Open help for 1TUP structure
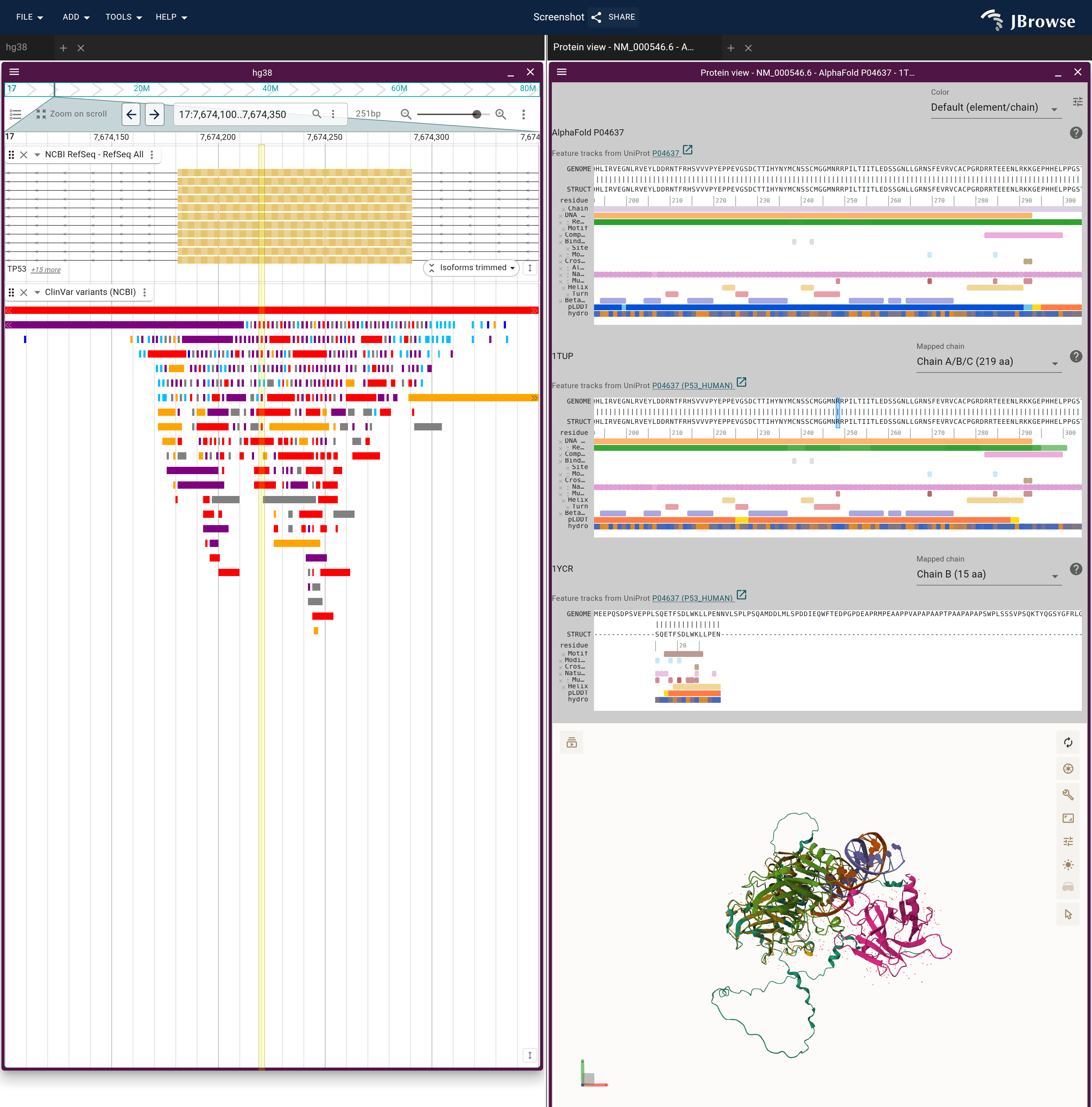Screen dimensions: 1092x1107 pyautogui.click(x=1076, y=356)
